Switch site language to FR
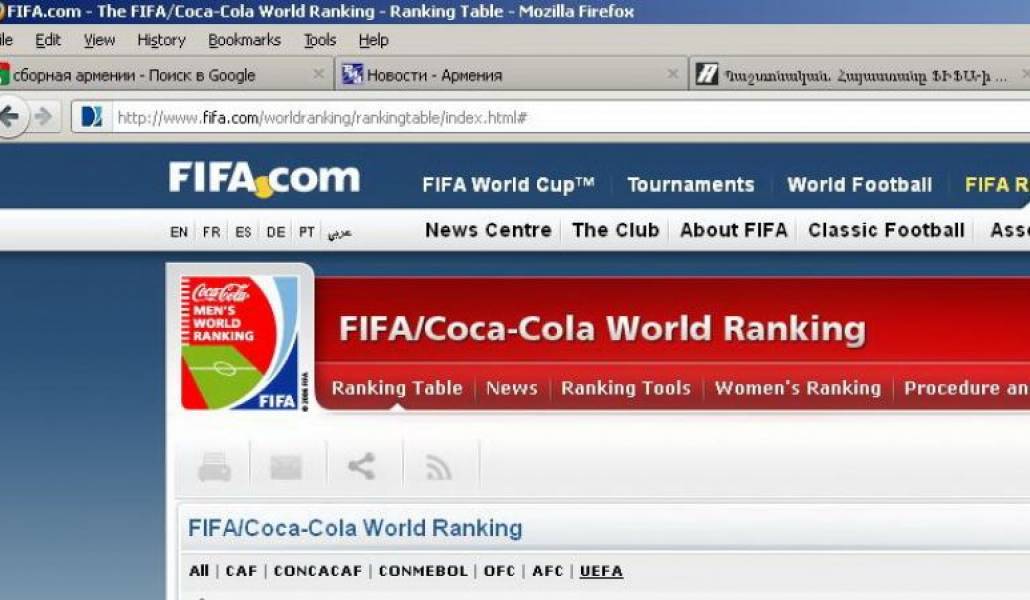This screenshot has width=1030, height=600. click(211, 232)
